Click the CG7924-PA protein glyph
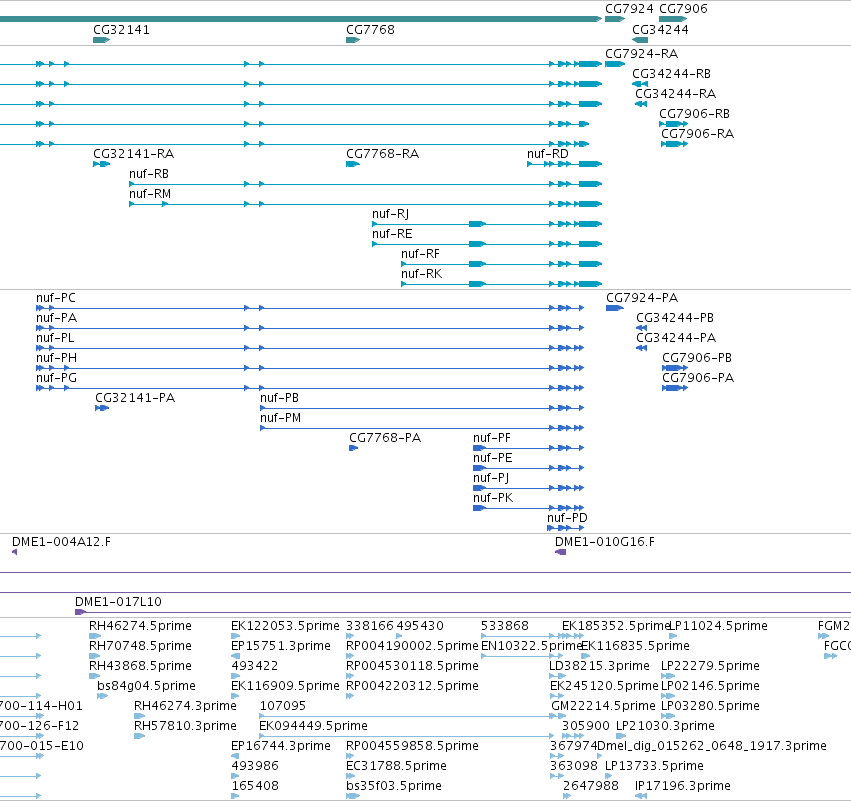This screenshot has height=801, width=851. point(615,308)
